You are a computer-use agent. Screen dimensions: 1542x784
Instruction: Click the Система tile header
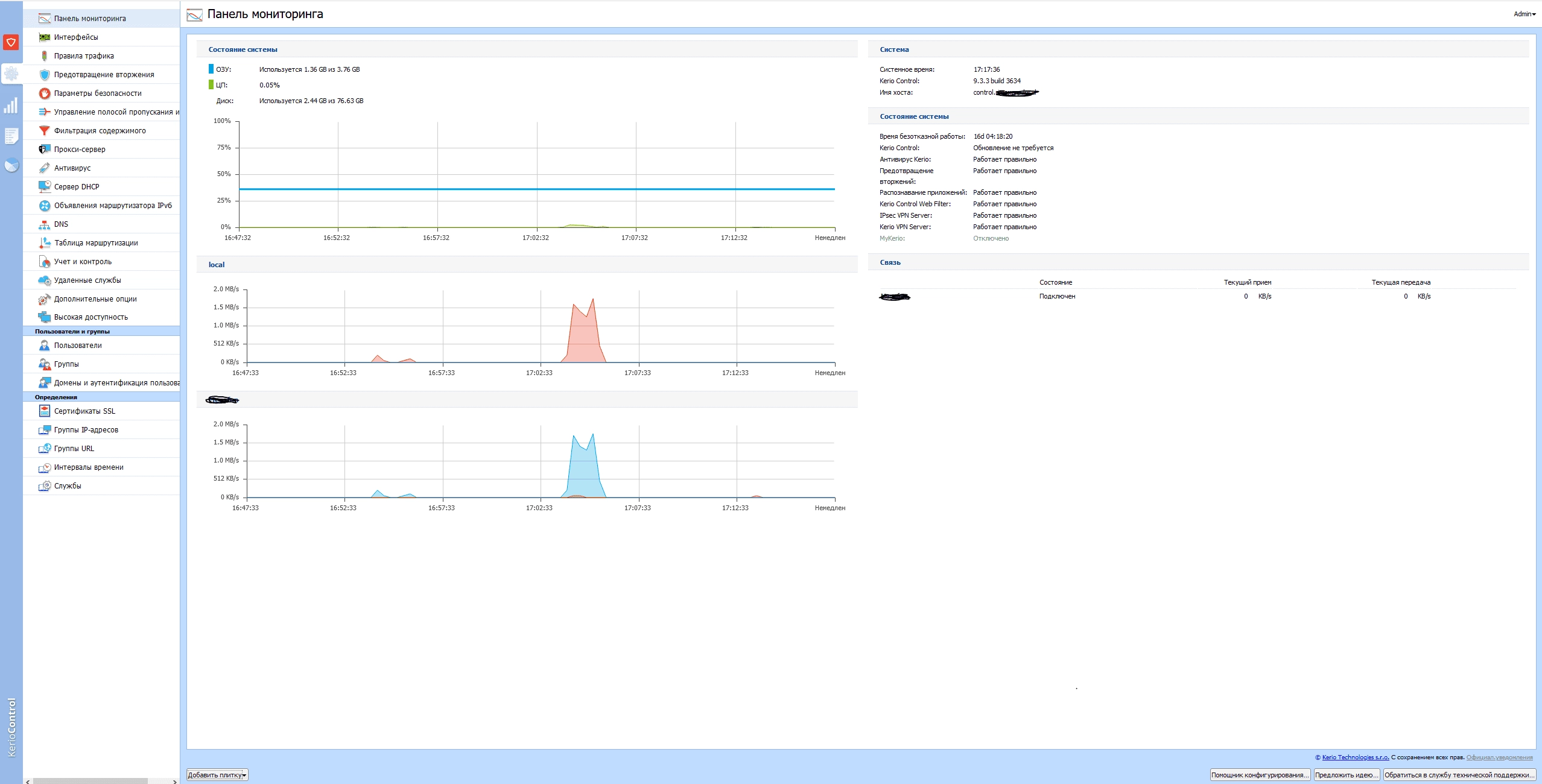pos(1198,49)
